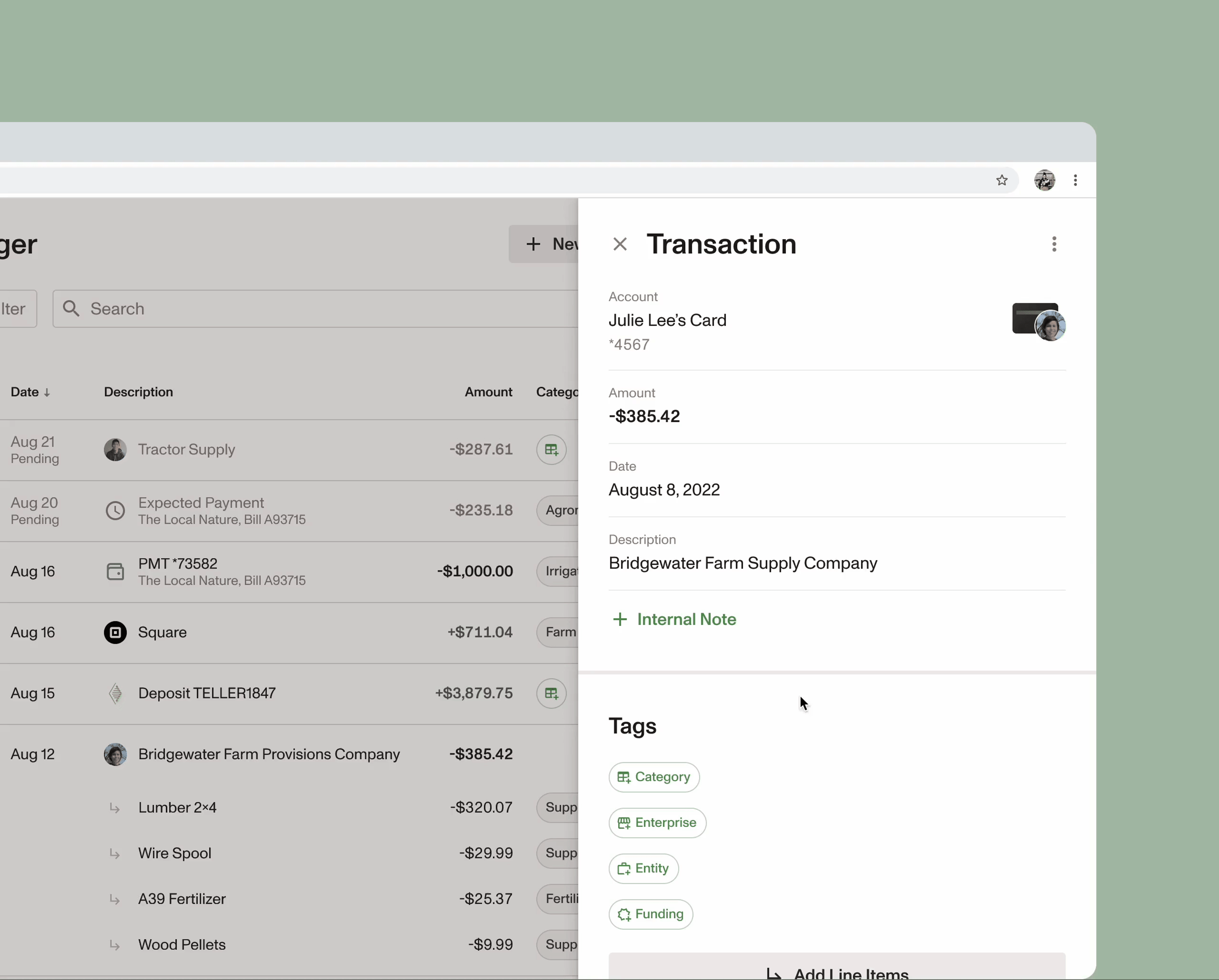Click Julie Lee's card thumbnail image
1219x980 pixels.
(x=1038, y=321)
